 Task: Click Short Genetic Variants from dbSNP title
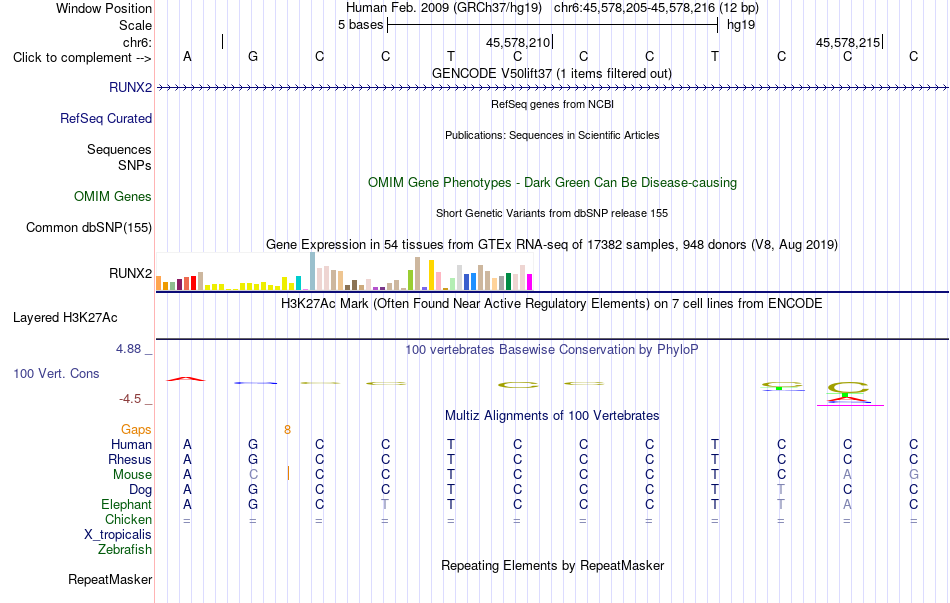click(552, 213)
